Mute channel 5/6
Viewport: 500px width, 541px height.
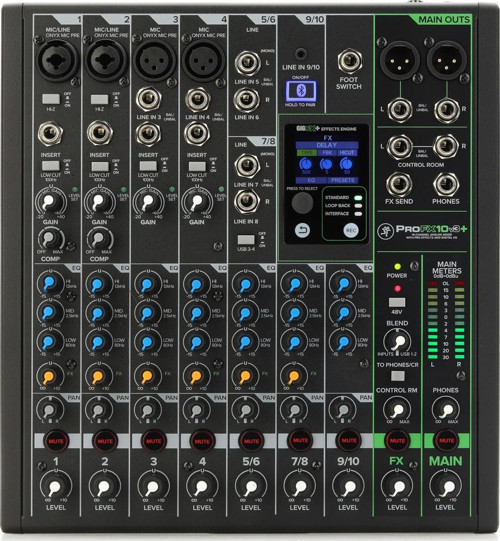click(251, 441)
